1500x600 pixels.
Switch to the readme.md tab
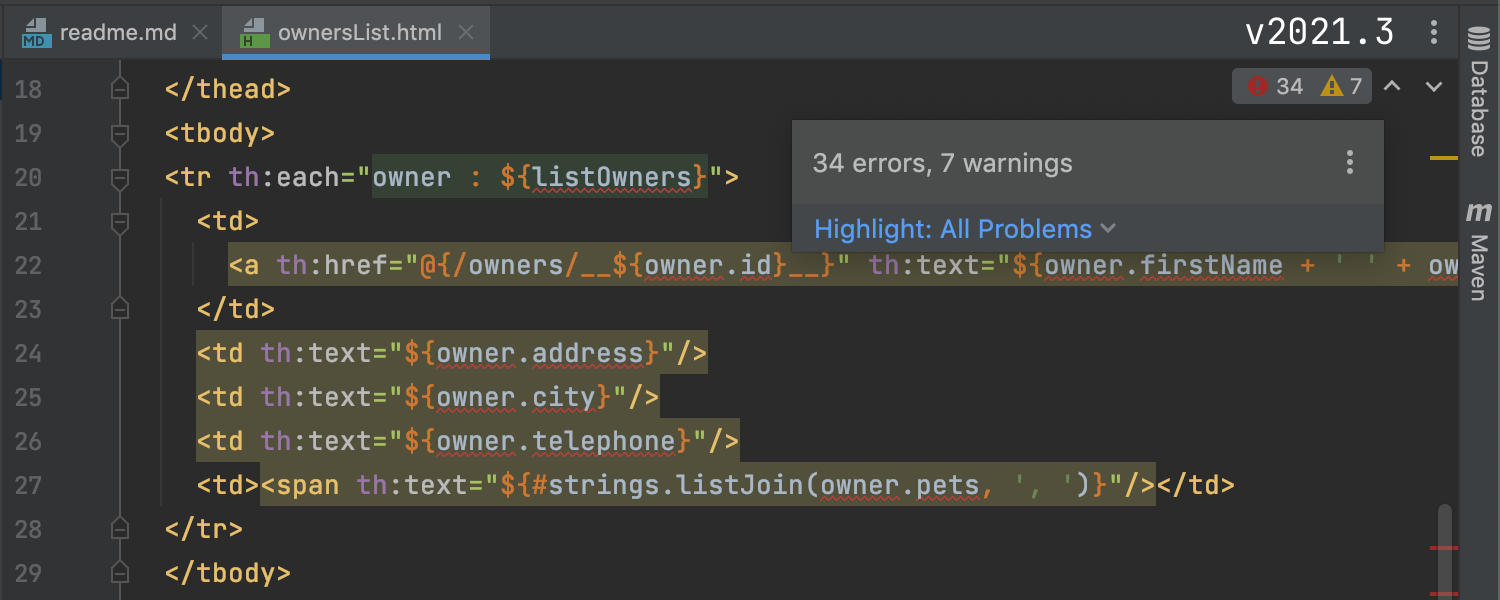click(x=117, y=33)
